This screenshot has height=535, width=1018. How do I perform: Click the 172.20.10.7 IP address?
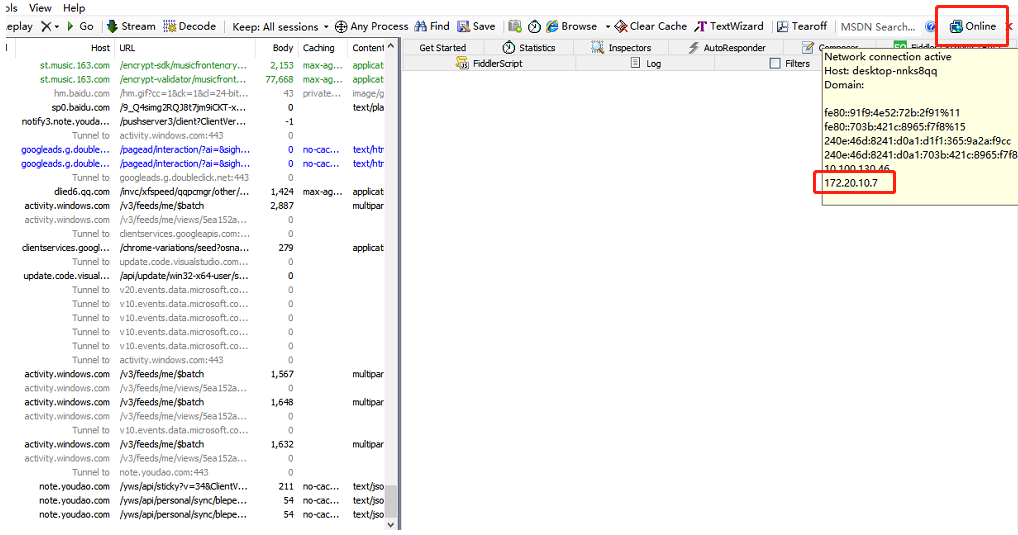[x=850, y=182]
